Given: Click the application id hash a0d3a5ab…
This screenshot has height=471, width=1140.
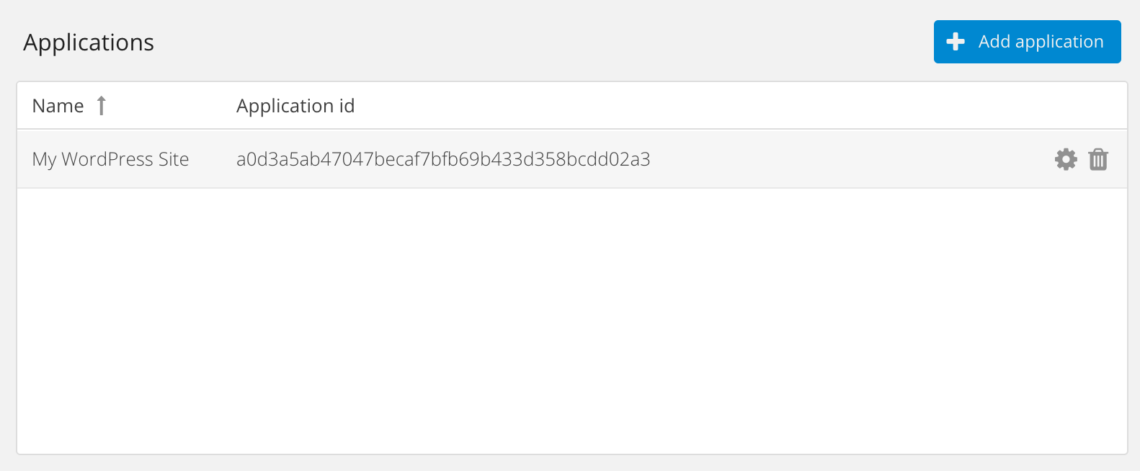Looking at the screenshot, I should coord(443,159).
